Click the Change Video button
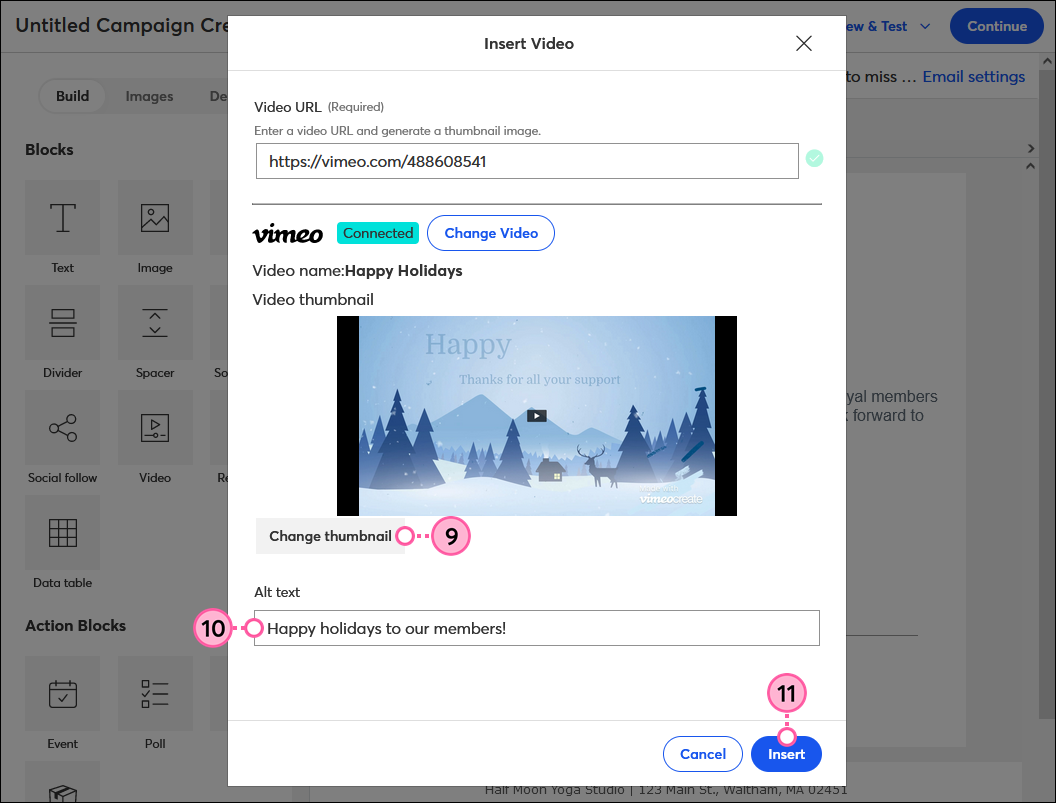1056x803 pixels. pos(491,233)
